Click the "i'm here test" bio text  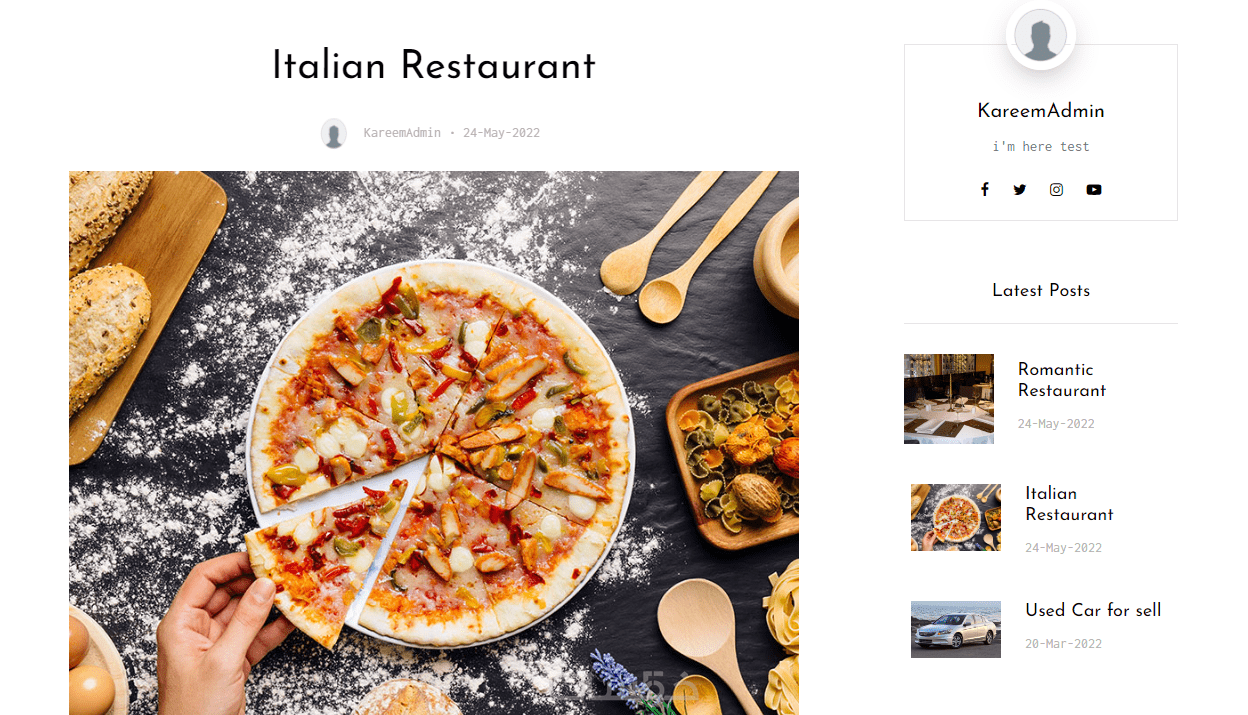(1041, 146)
